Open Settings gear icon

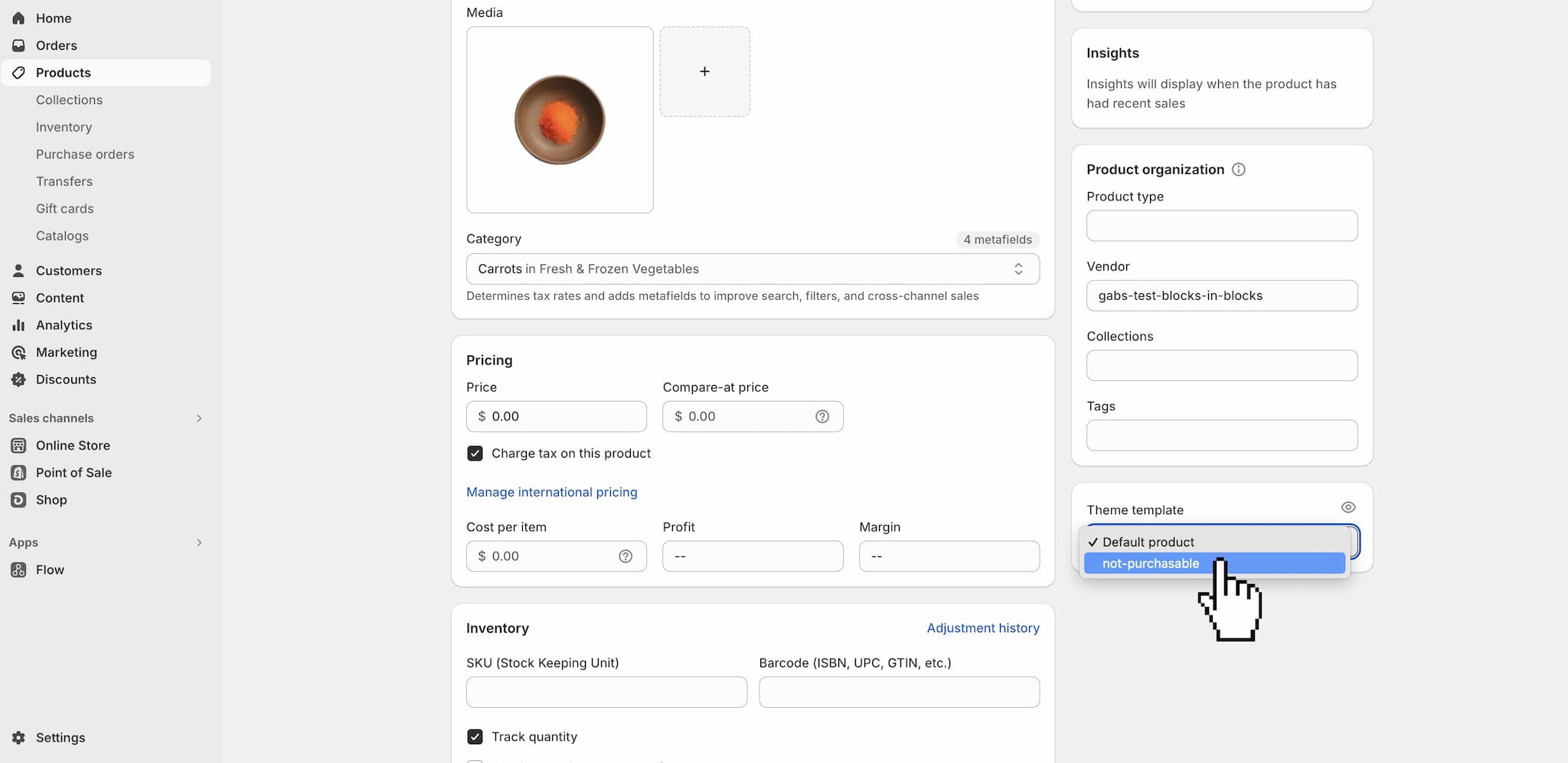coord(18,738)
